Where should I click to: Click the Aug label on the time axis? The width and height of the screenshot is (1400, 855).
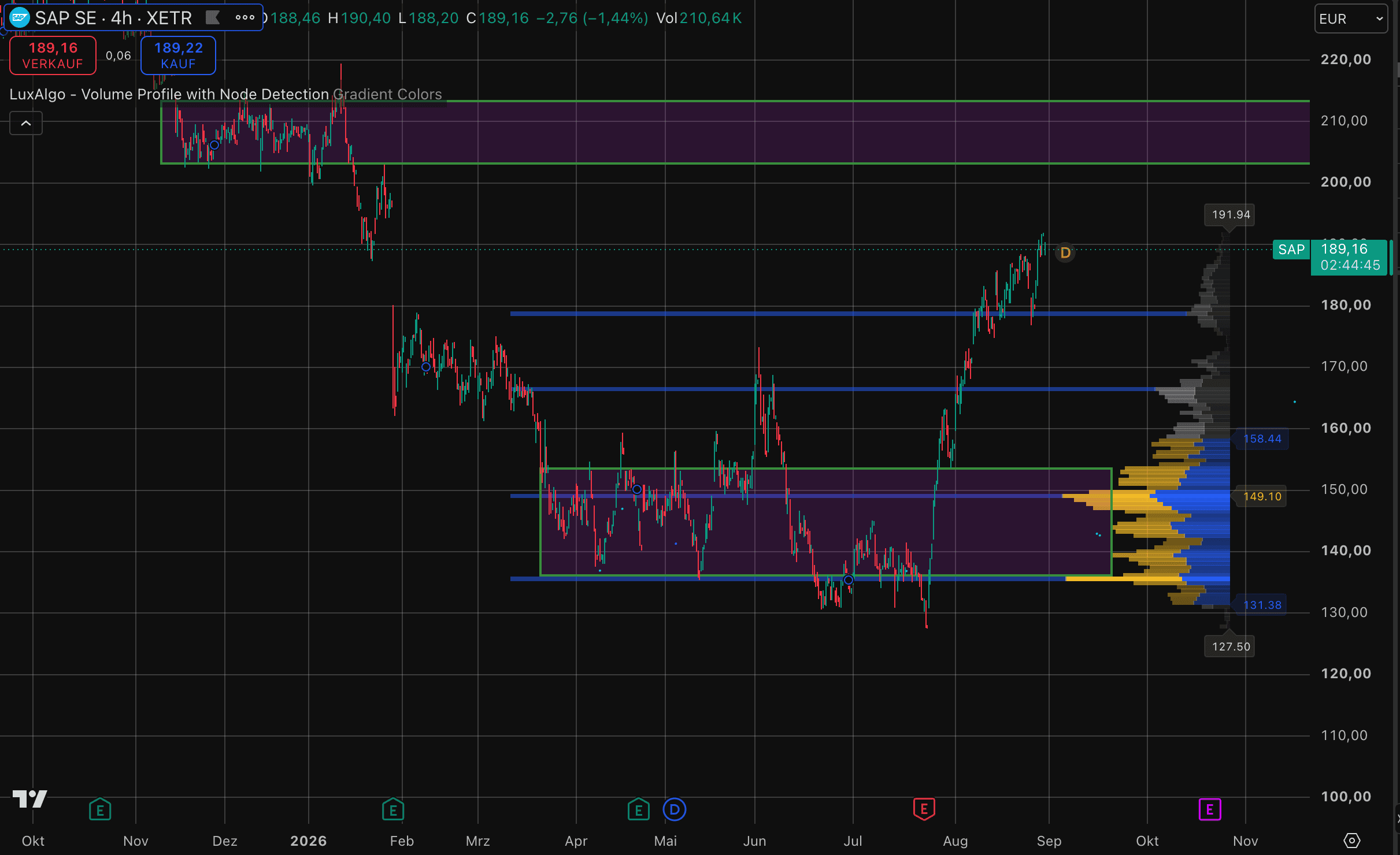[x=955, y=841]
